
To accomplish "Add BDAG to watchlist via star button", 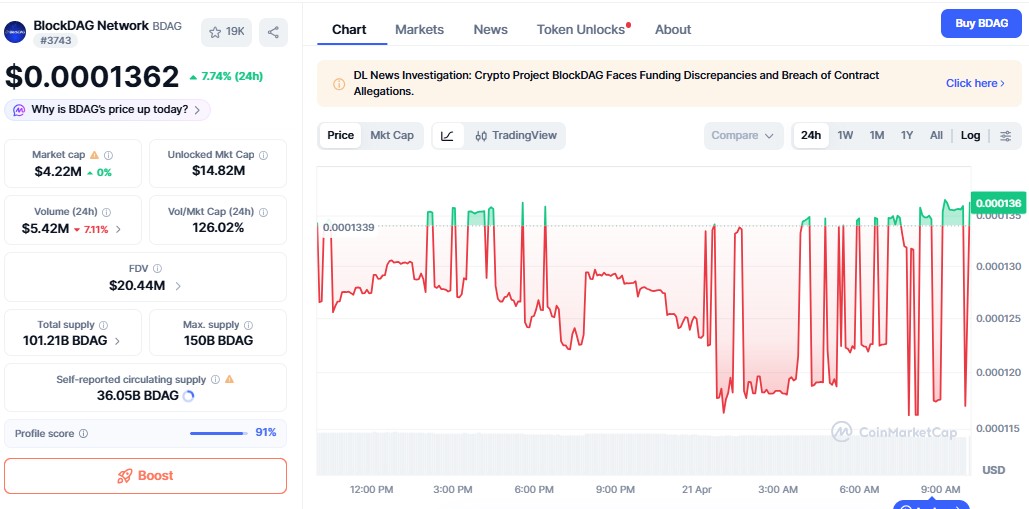I will coord(226,32).
